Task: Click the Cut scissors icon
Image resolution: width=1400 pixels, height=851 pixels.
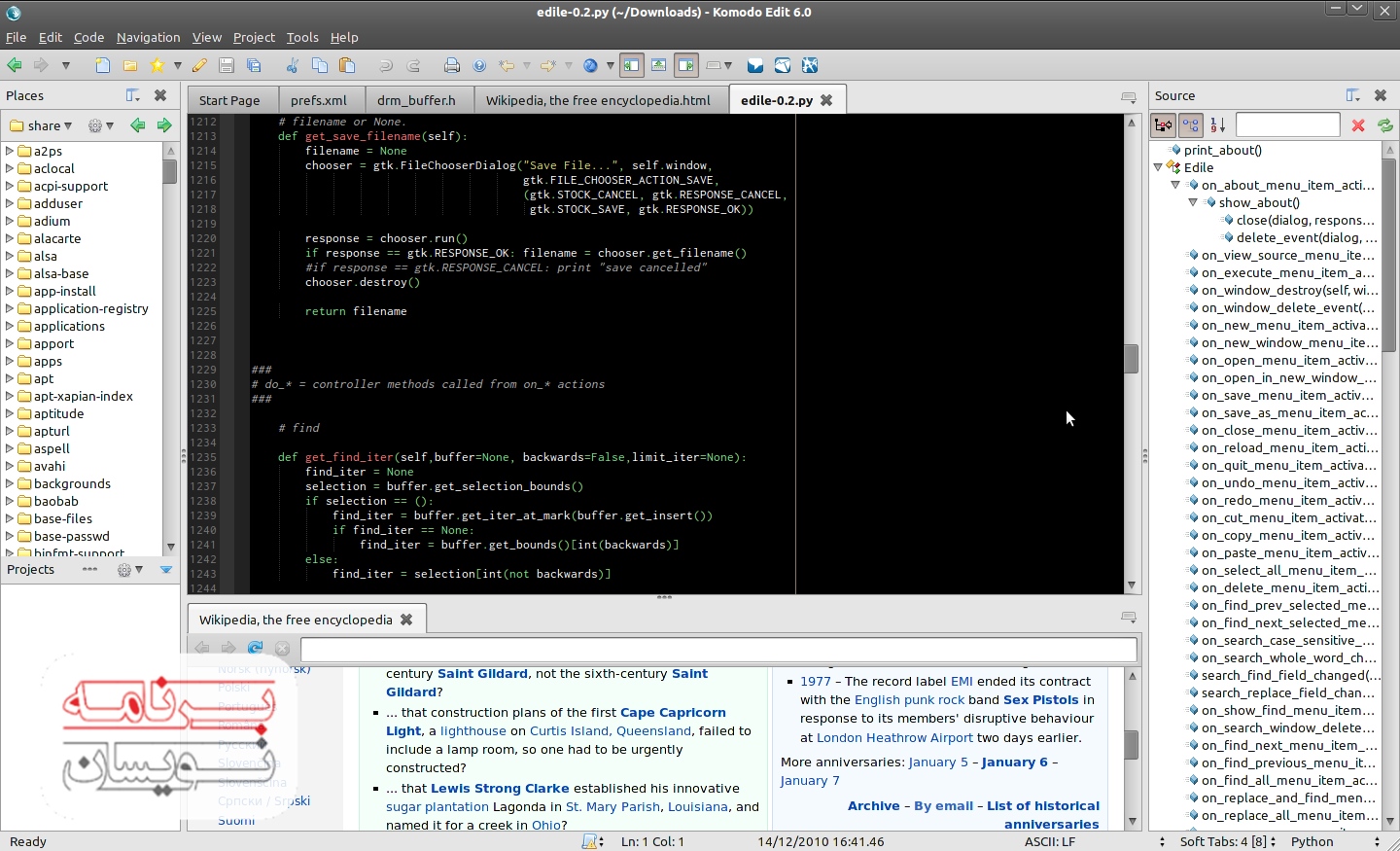Action: point(292,65)
